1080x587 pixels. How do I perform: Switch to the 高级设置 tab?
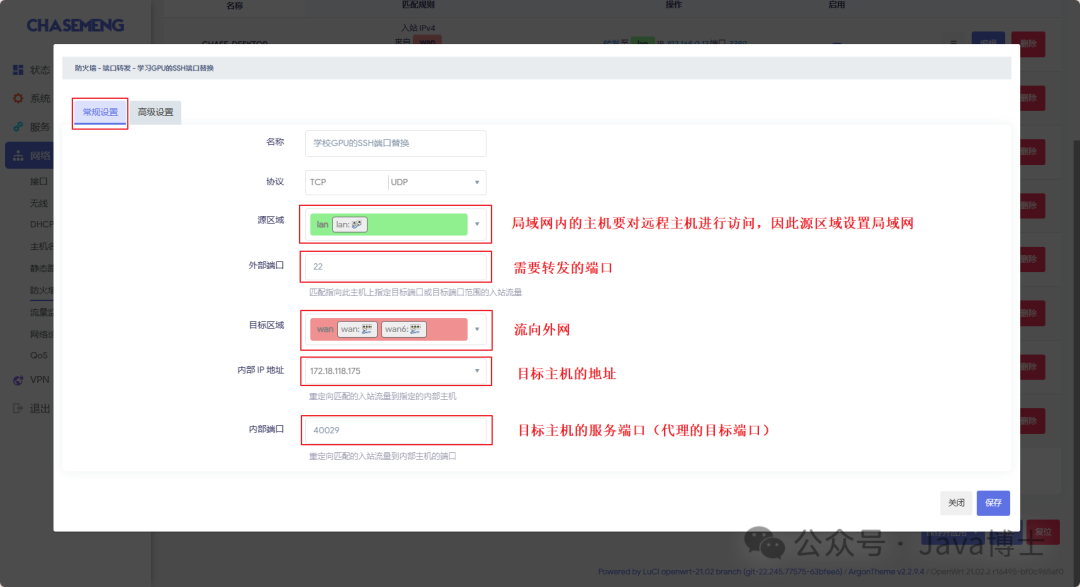[x=155, y=113]
